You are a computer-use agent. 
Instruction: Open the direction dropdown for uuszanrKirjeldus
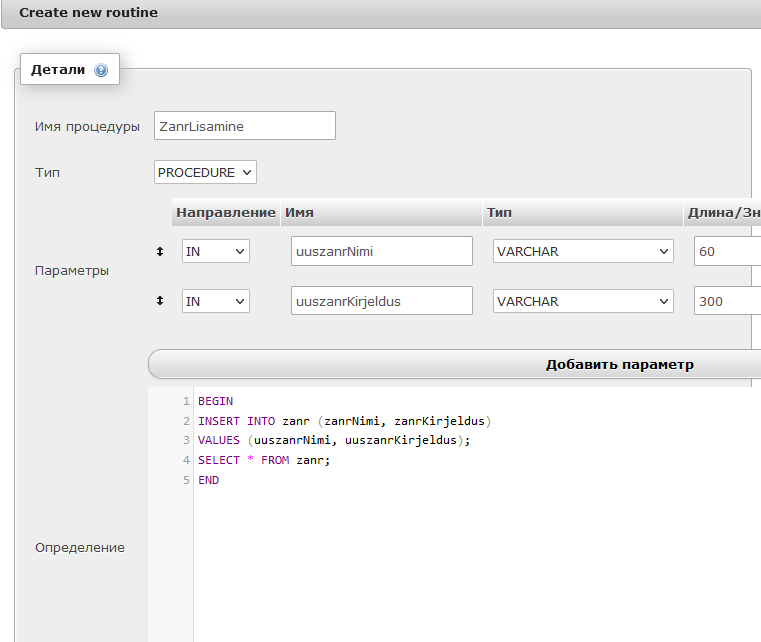(x=215, y=301)
